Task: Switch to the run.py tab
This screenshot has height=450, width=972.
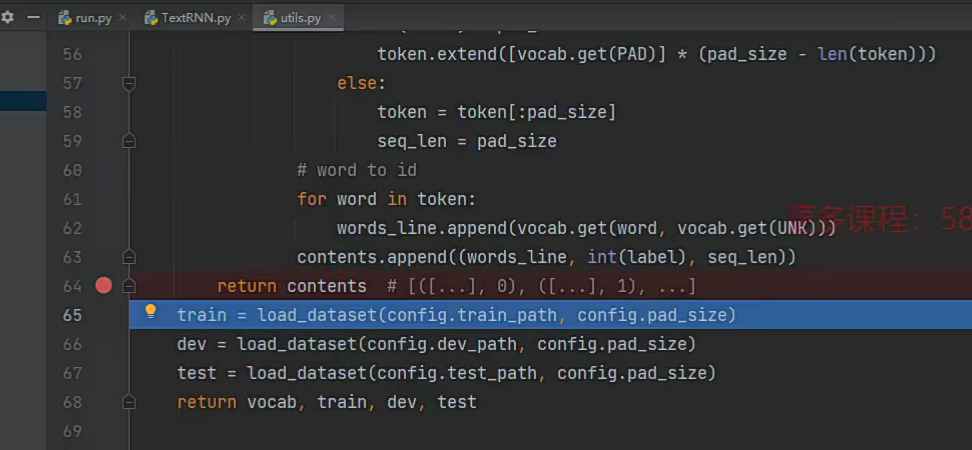Action: coord(93,18)
